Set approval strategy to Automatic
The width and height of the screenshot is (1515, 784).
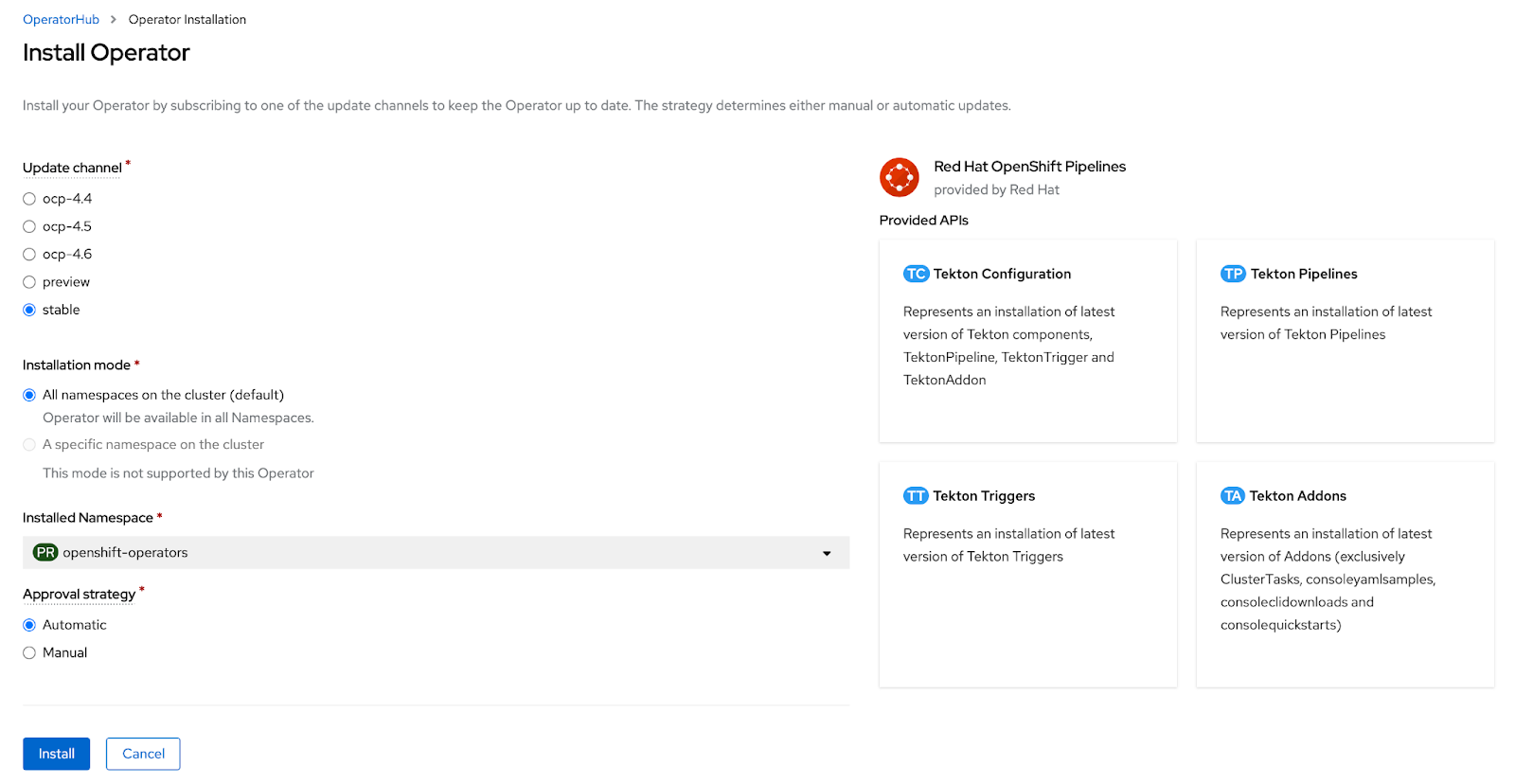click(29, 625)
